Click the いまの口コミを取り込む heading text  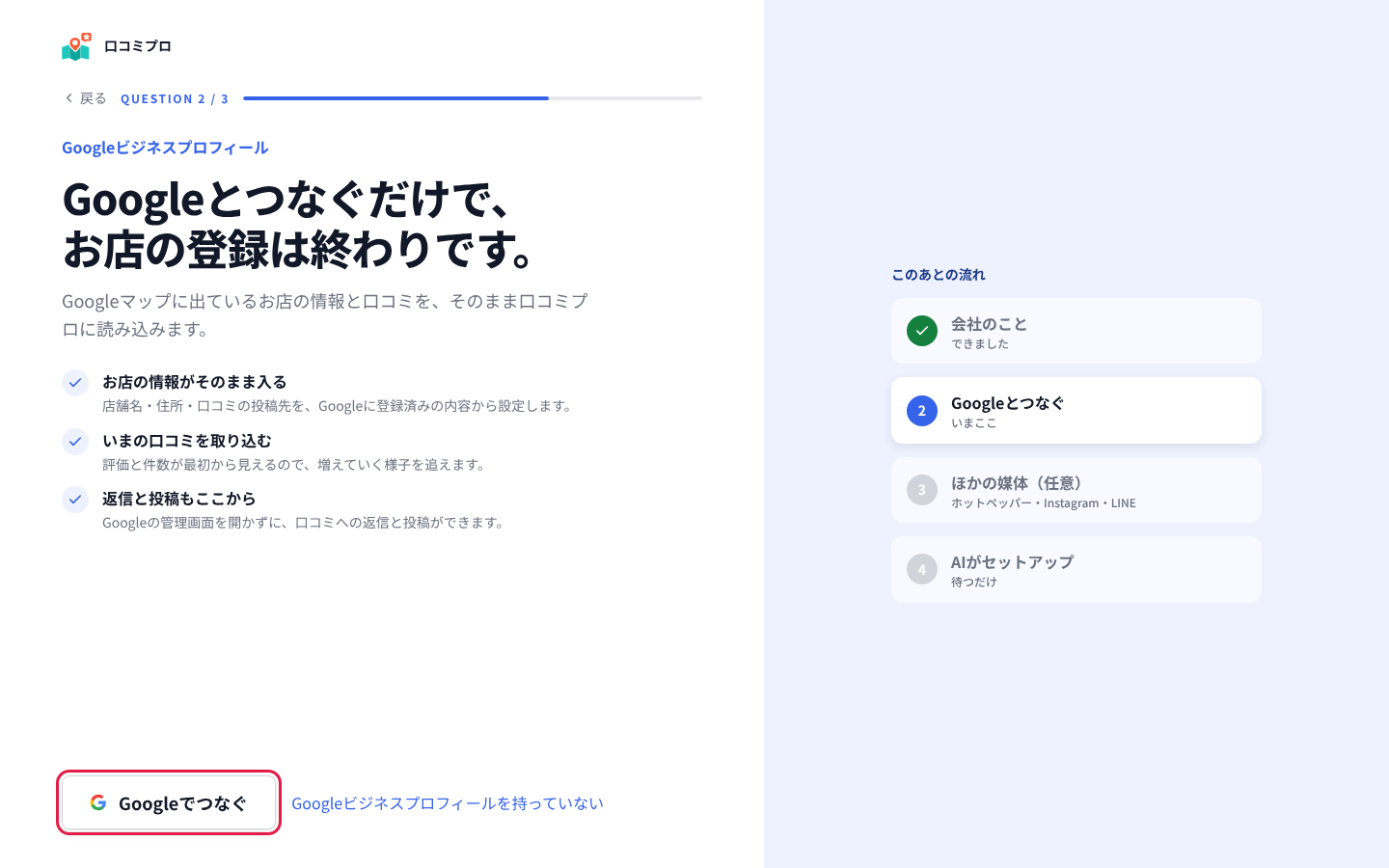coord(187,441)
